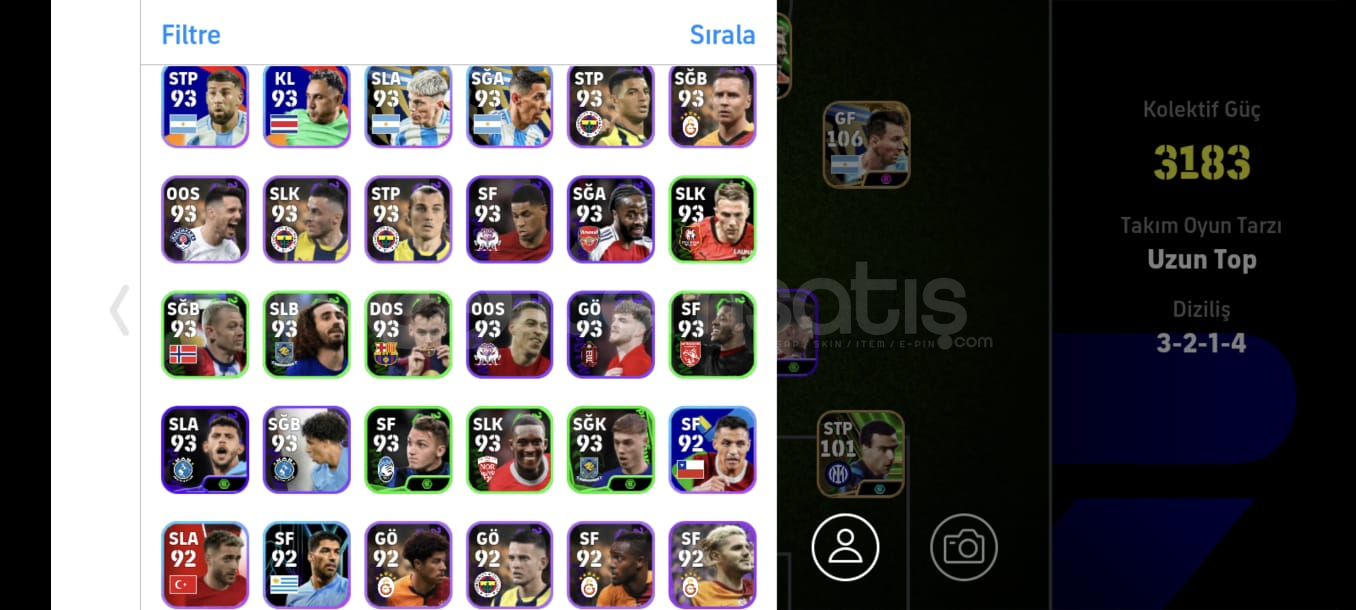Select the KL 93 Costa Rica goalkeeper card
The image size is (1356, 610).
pyautogui.click(x=306, y=106)
